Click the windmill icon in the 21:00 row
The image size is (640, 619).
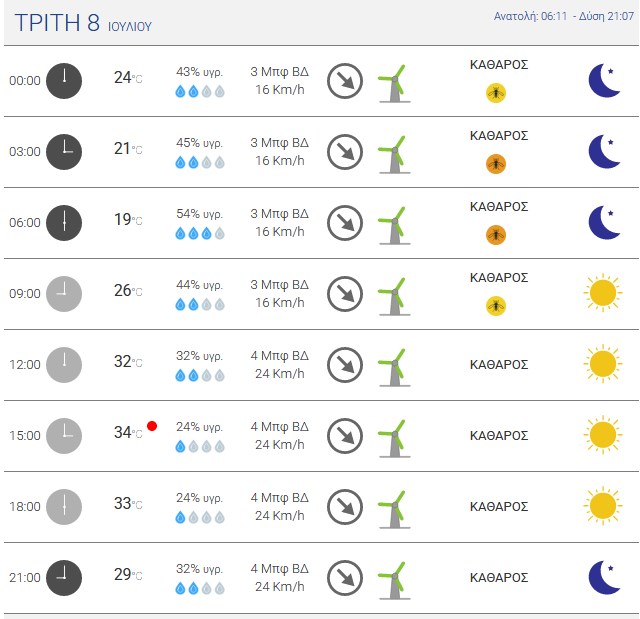pyautogui.click(x=394, y=577)
